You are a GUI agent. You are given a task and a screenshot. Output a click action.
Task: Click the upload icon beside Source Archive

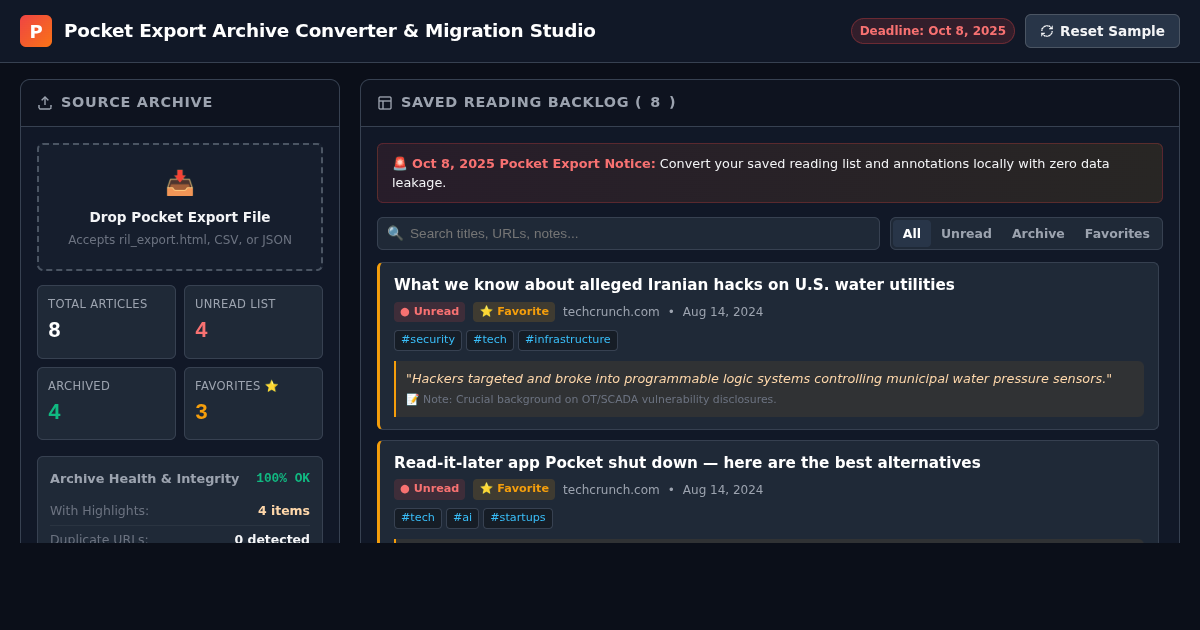(45, 103)
